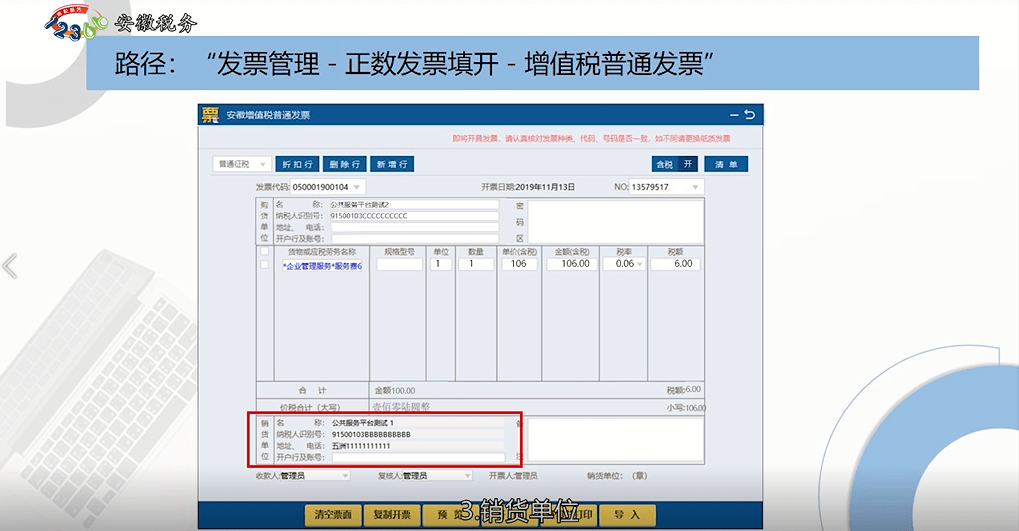Click the 删除行 button
1019x531 pixels.
point(344,164)
